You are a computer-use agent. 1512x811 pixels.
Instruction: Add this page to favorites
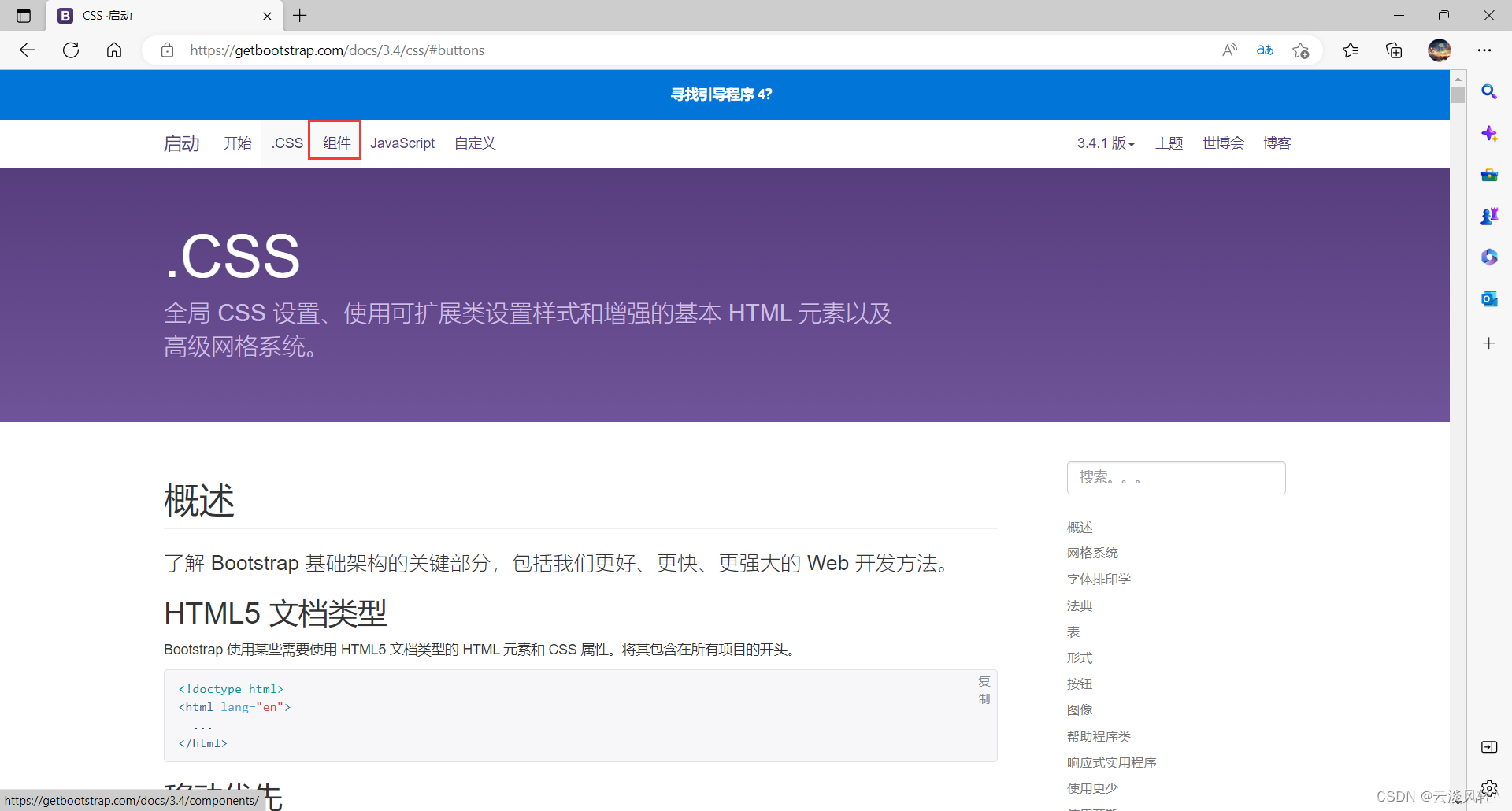tap(1300, 50)
